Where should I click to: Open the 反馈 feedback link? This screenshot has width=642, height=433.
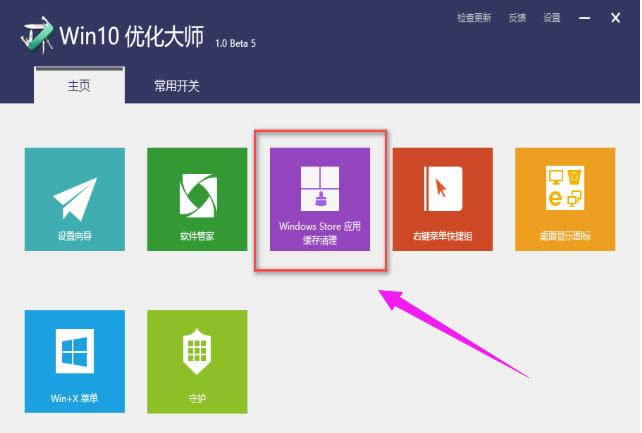[x=517, y=17]
